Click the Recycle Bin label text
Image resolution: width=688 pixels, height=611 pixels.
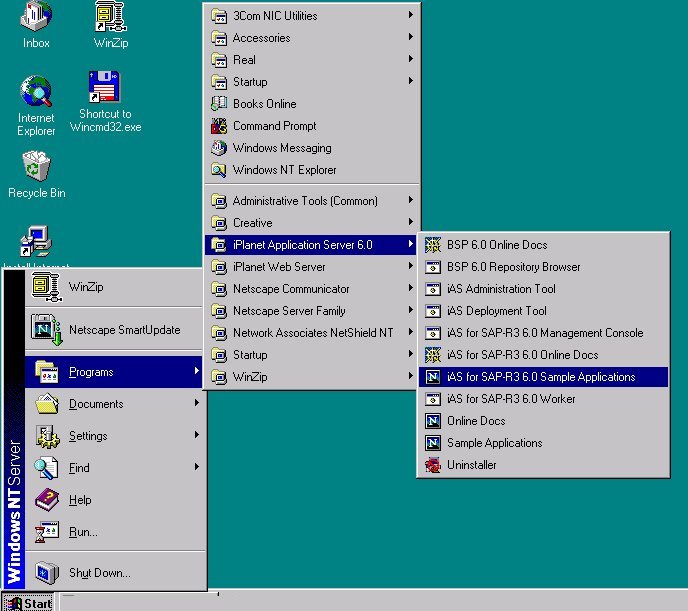[36, 193]
